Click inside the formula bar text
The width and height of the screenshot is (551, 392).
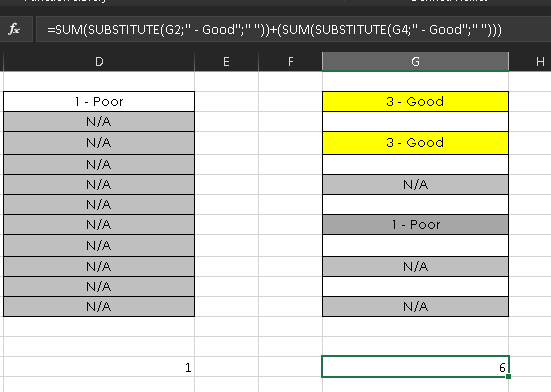pyautogui.click(x=274, y=30)
